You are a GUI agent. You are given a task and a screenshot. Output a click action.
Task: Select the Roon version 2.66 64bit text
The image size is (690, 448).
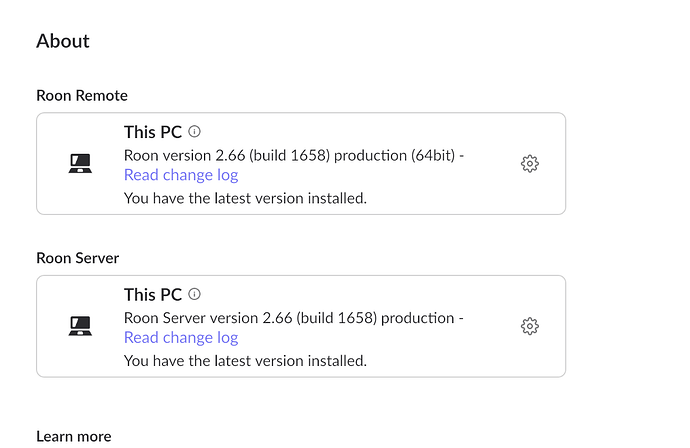[x=294, y=155]
